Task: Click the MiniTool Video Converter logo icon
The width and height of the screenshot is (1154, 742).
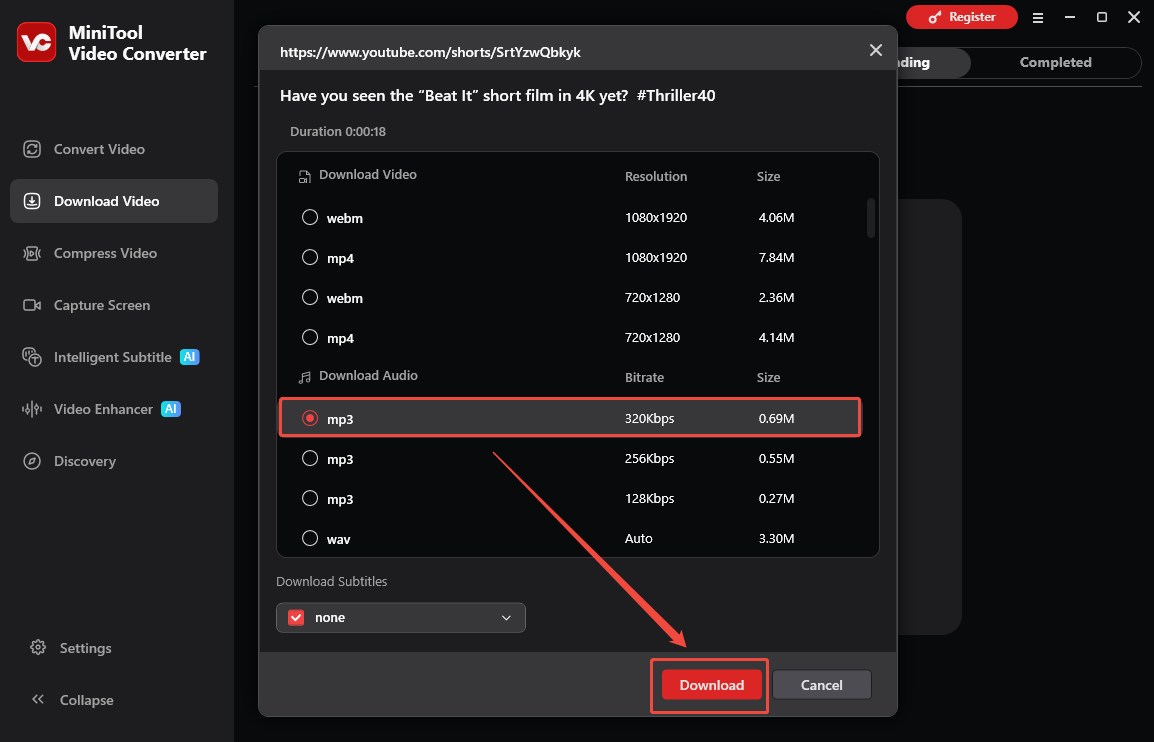Action: pos(36,42)
